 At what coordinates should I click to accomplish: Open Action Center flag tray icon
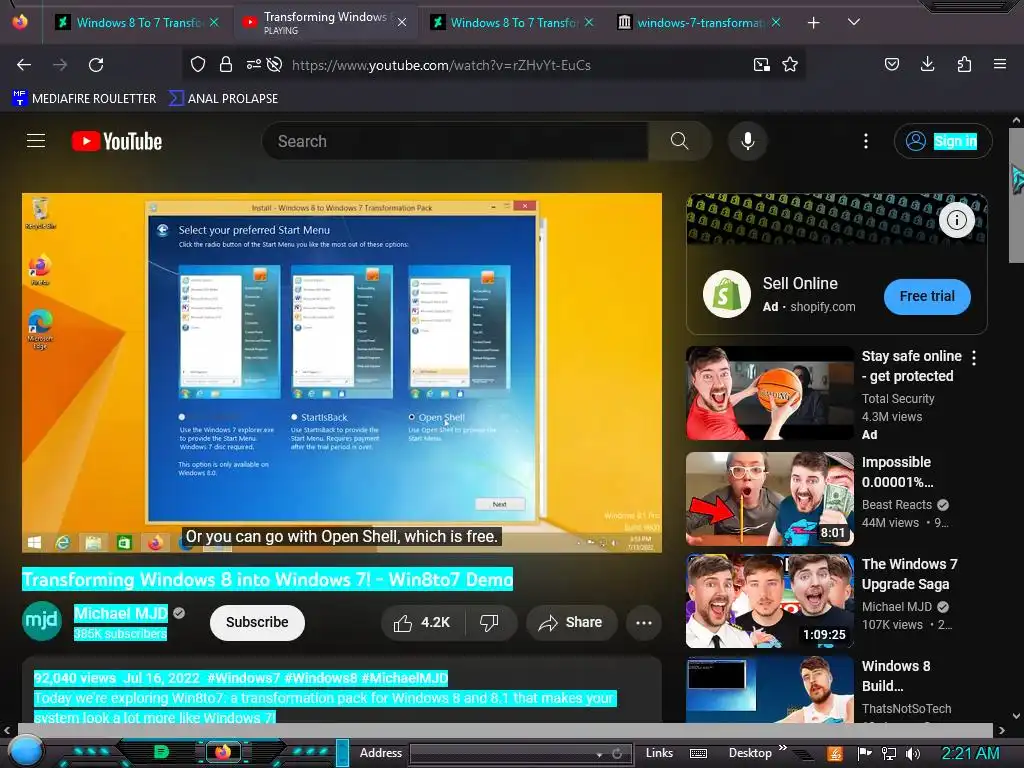865,754
